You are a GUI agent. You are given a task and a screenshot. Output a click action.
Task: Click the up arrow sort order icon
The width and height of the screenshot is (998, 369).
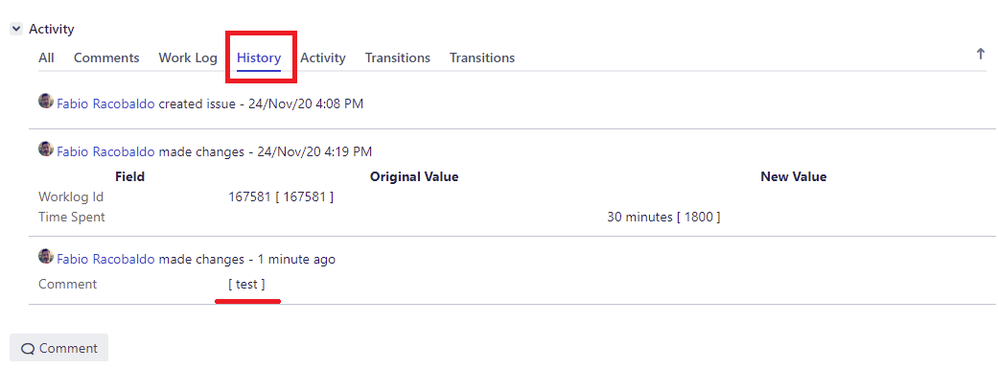[981, 55]
